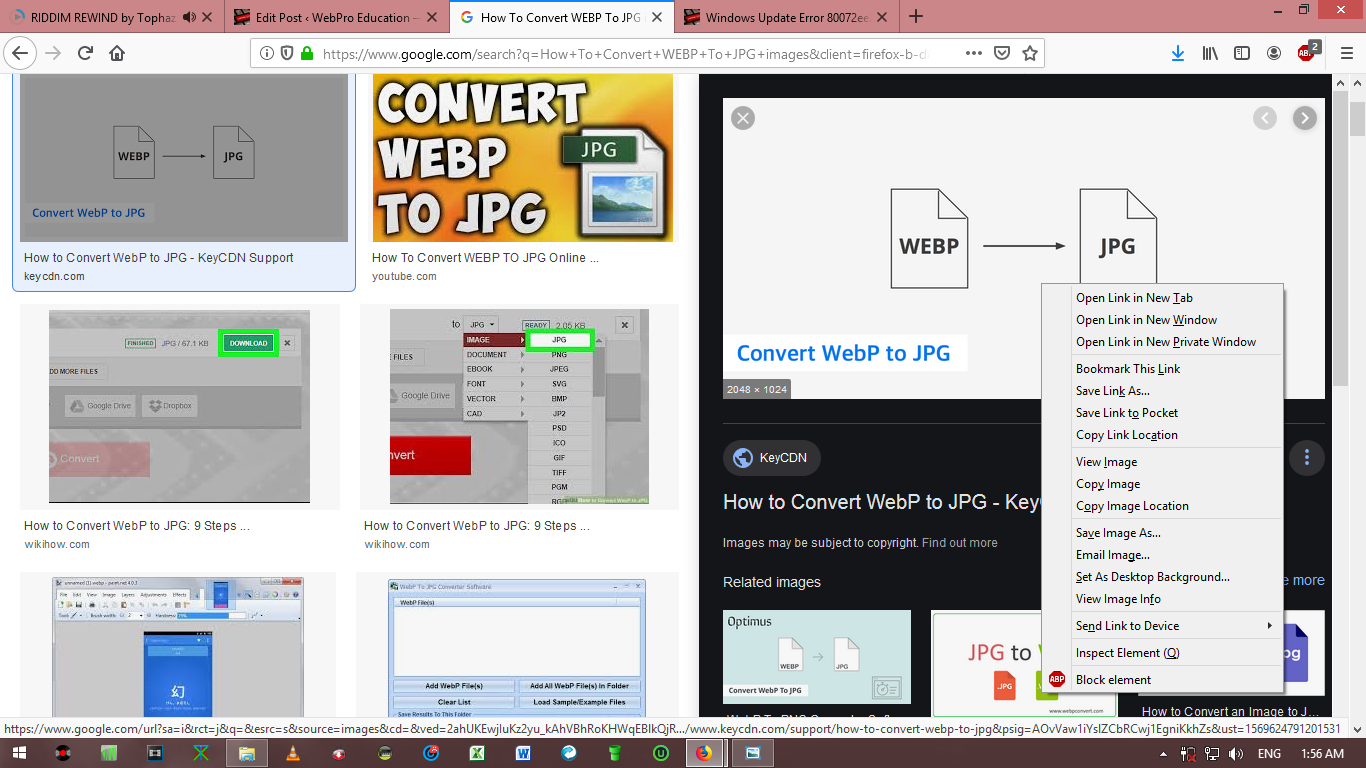Select Email Image...
Image resolution: width=1366 pixels, height=768 pixels.
(x=1162, y=555)
